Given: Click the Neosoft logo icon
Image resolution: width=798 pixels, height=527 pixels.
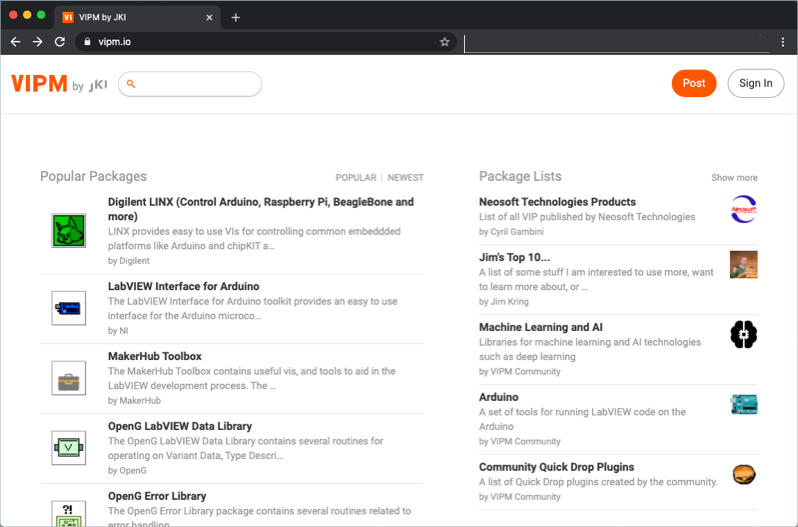Looking at the screenshot, I should tap(744, 209).
